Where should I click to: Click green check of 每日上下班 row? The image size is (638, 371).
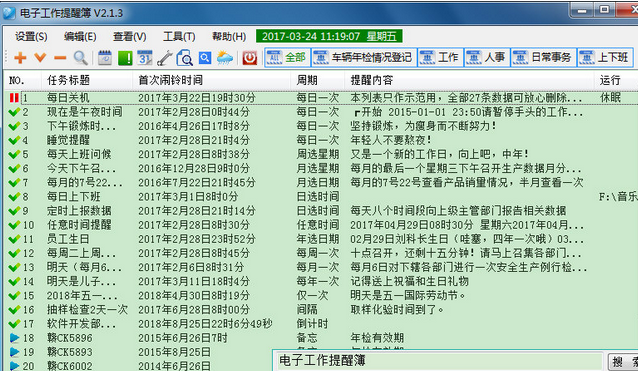[14, 196]
